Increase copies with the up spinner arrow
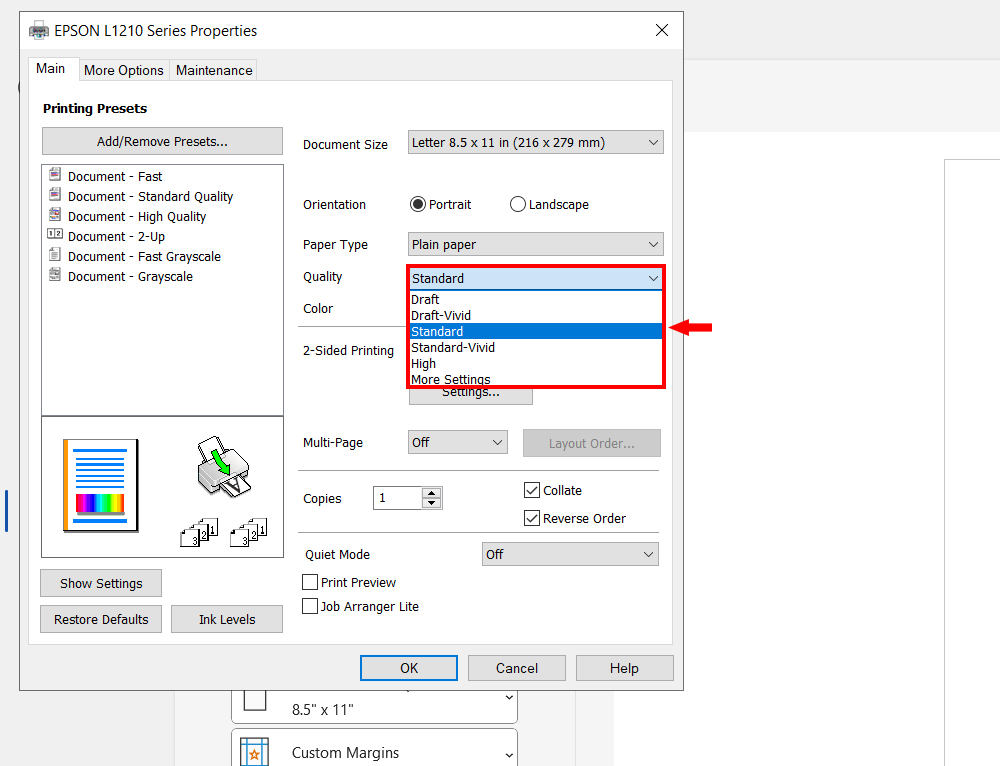The width and height of the screenshot is (1000, 766). coord(431,493)
